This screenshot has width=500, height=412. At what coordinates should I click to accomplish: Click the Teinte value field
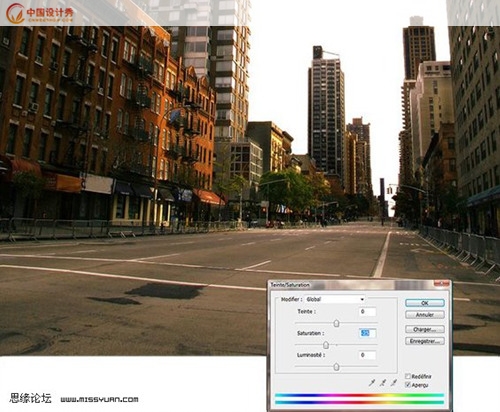(367, 312)
